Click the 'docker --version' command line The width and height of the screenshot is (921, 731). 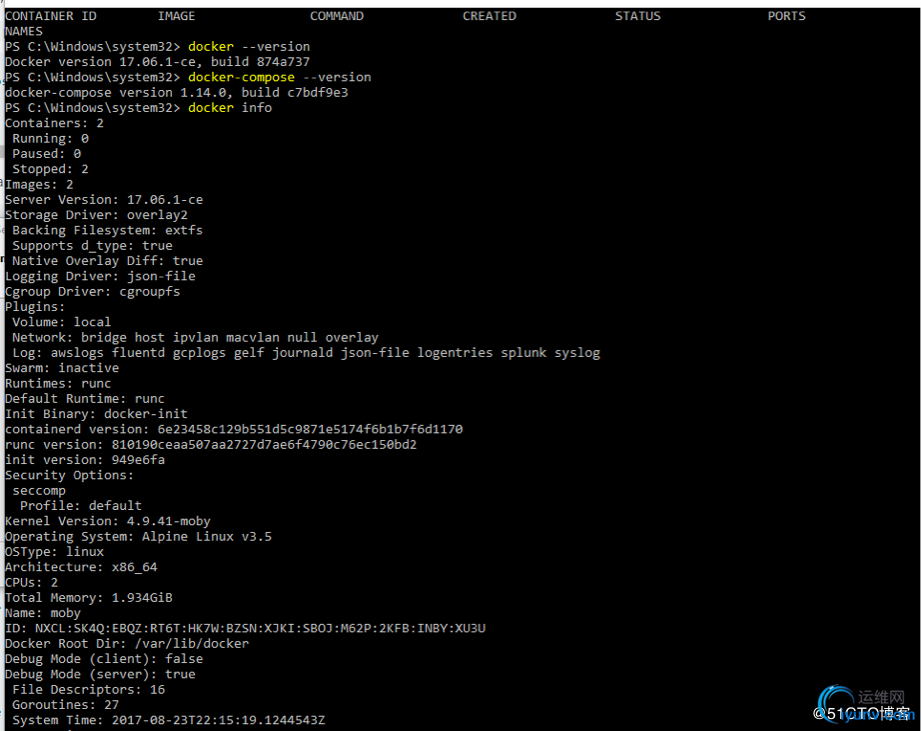(x=157, y=46)
